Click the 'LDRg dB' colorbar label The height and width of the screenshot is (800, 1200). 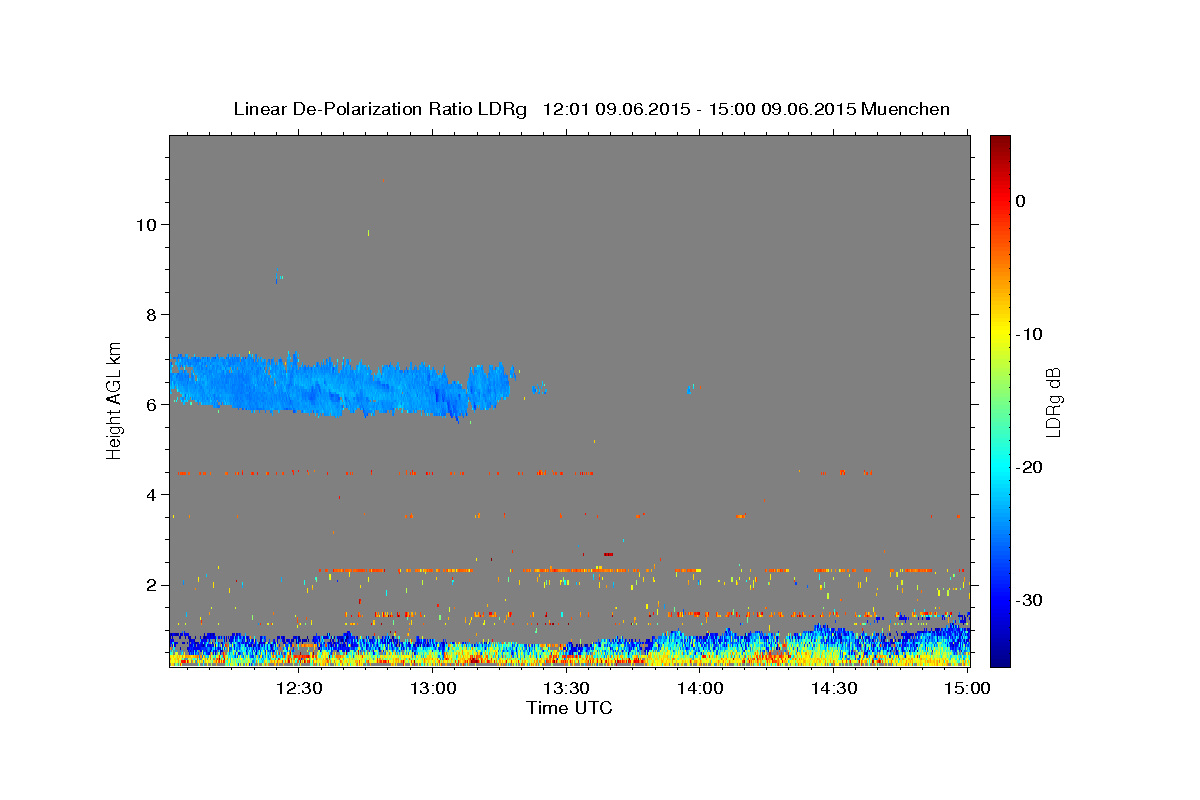[1052, 403]
